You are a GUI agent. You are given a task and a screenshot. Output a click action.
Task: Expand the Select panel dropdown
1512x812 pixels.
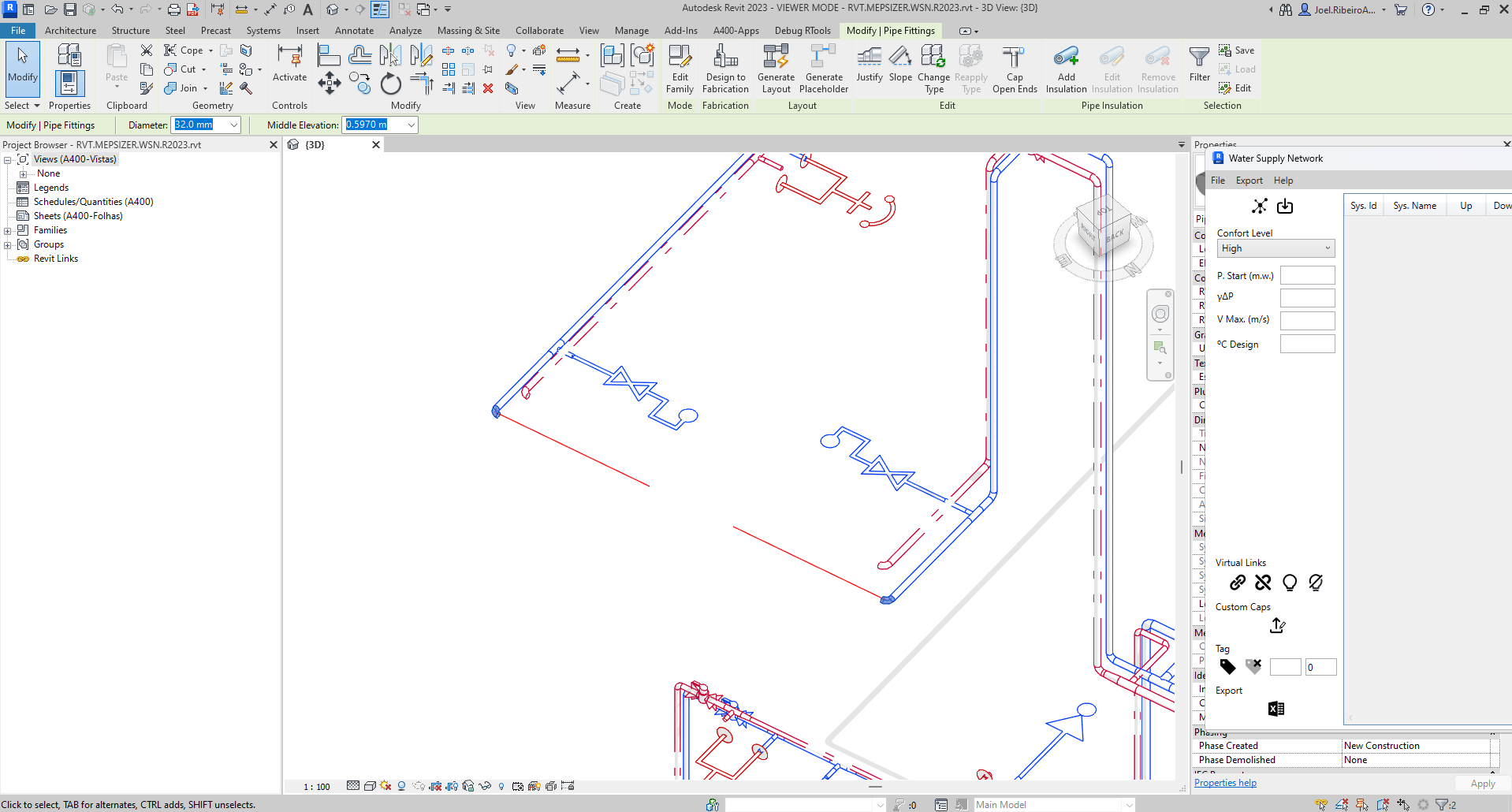[x=22, y=106]
